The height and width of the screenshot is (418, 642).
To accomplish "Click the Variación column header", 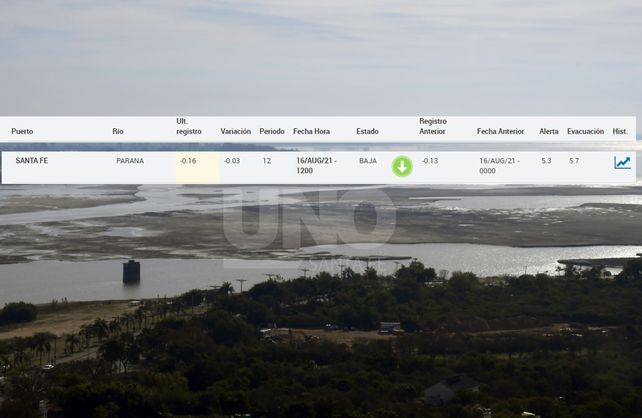I will [236, 131].
